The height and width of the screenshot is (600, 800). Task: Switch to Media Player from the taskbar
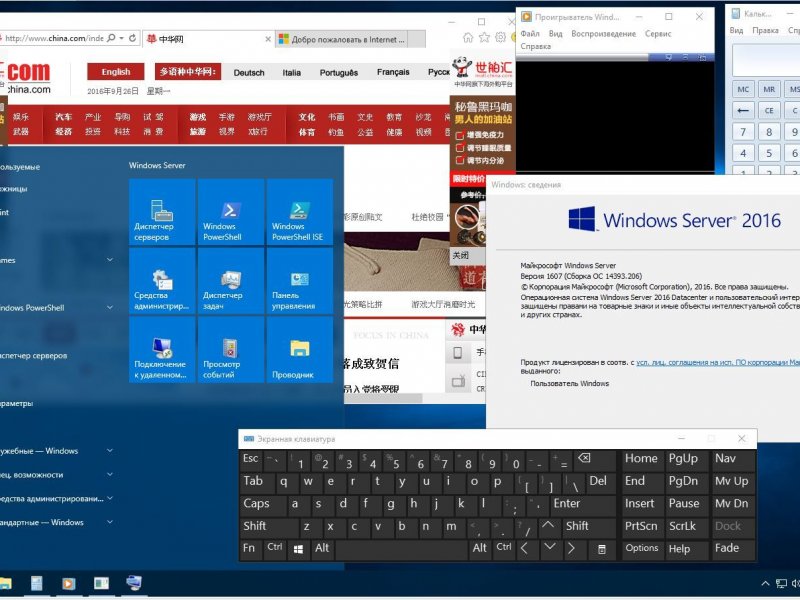point(69,583)
